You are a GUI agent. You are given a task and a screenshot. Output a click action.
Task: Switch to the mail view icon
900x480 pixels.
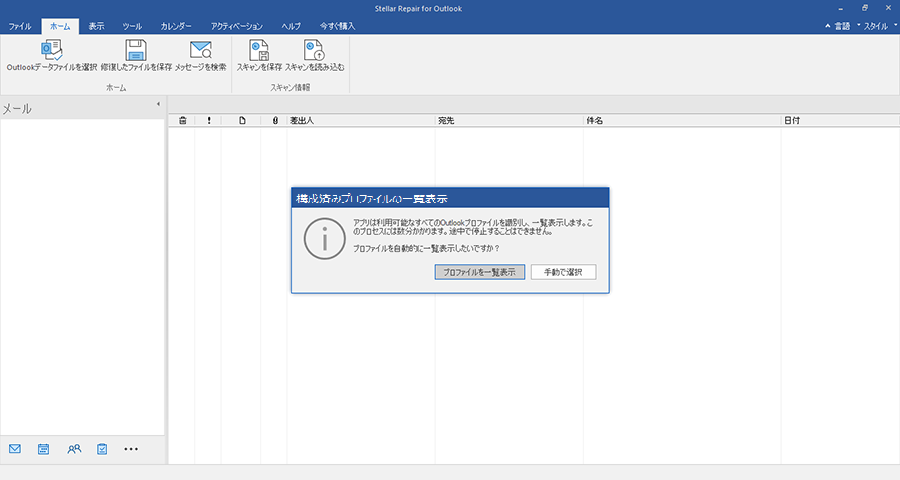point(15,449)
